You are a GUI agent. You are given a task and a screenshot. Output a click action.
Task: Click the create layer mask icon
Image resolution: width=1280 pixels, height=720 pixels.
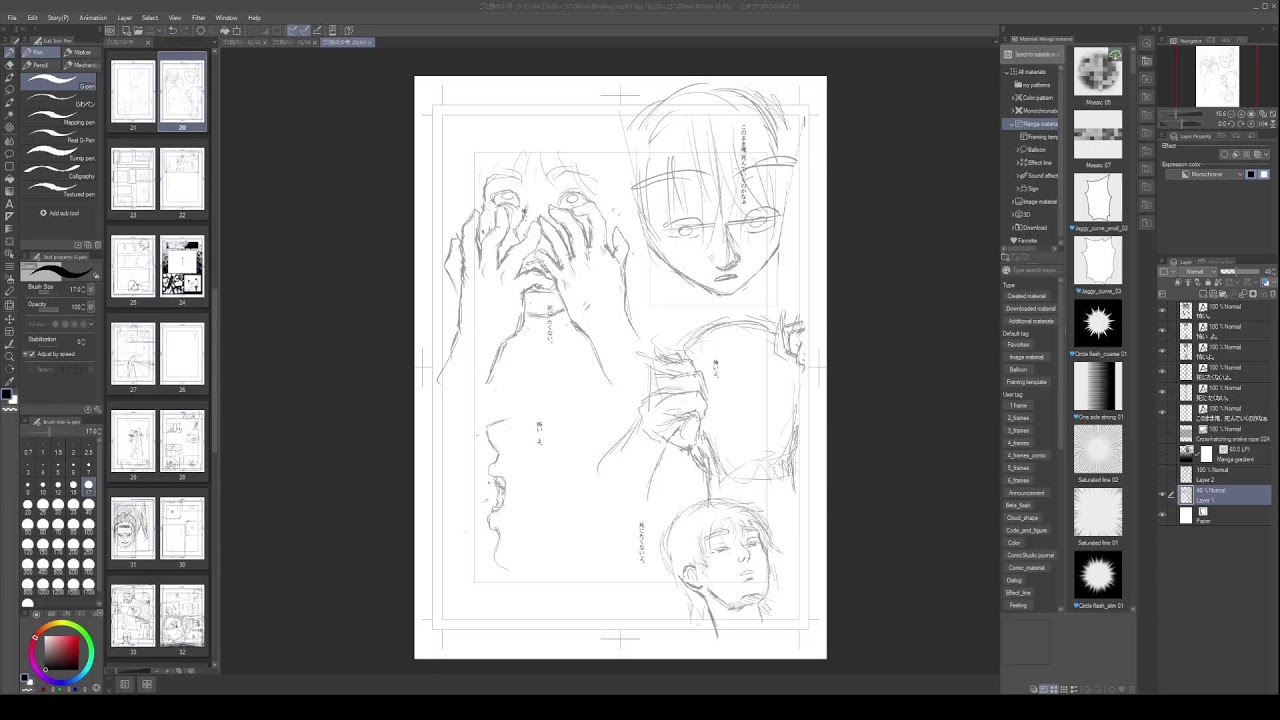point(1253,294)
